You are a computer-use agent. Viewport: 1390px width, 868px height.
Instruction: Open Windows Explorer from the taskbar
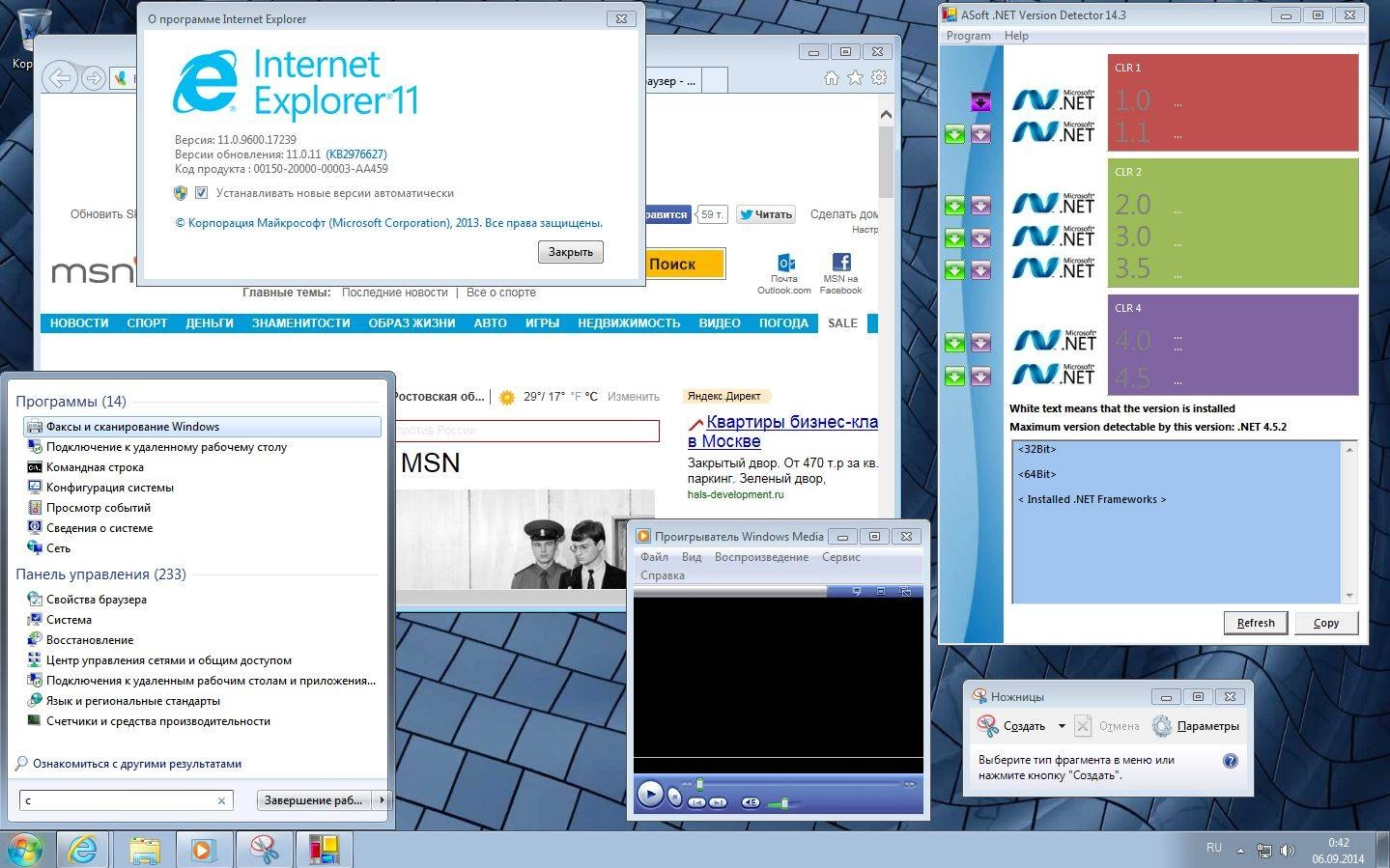(144, 850)
